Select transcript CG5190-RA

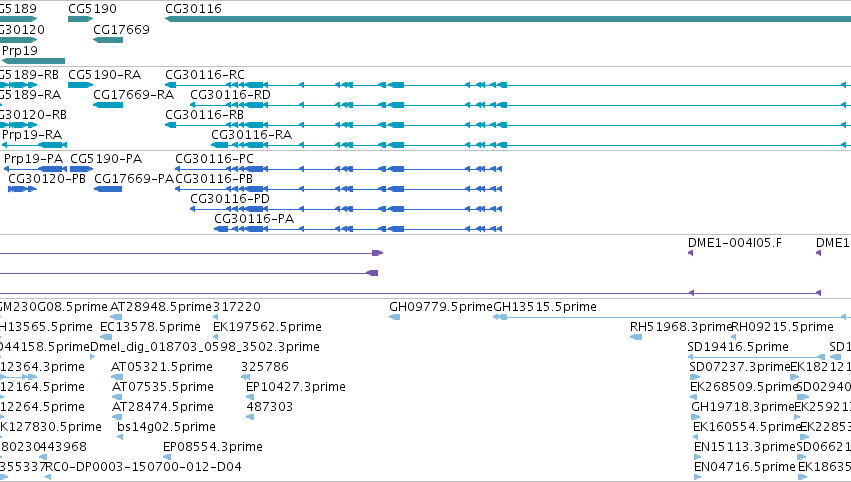point(104,74)
